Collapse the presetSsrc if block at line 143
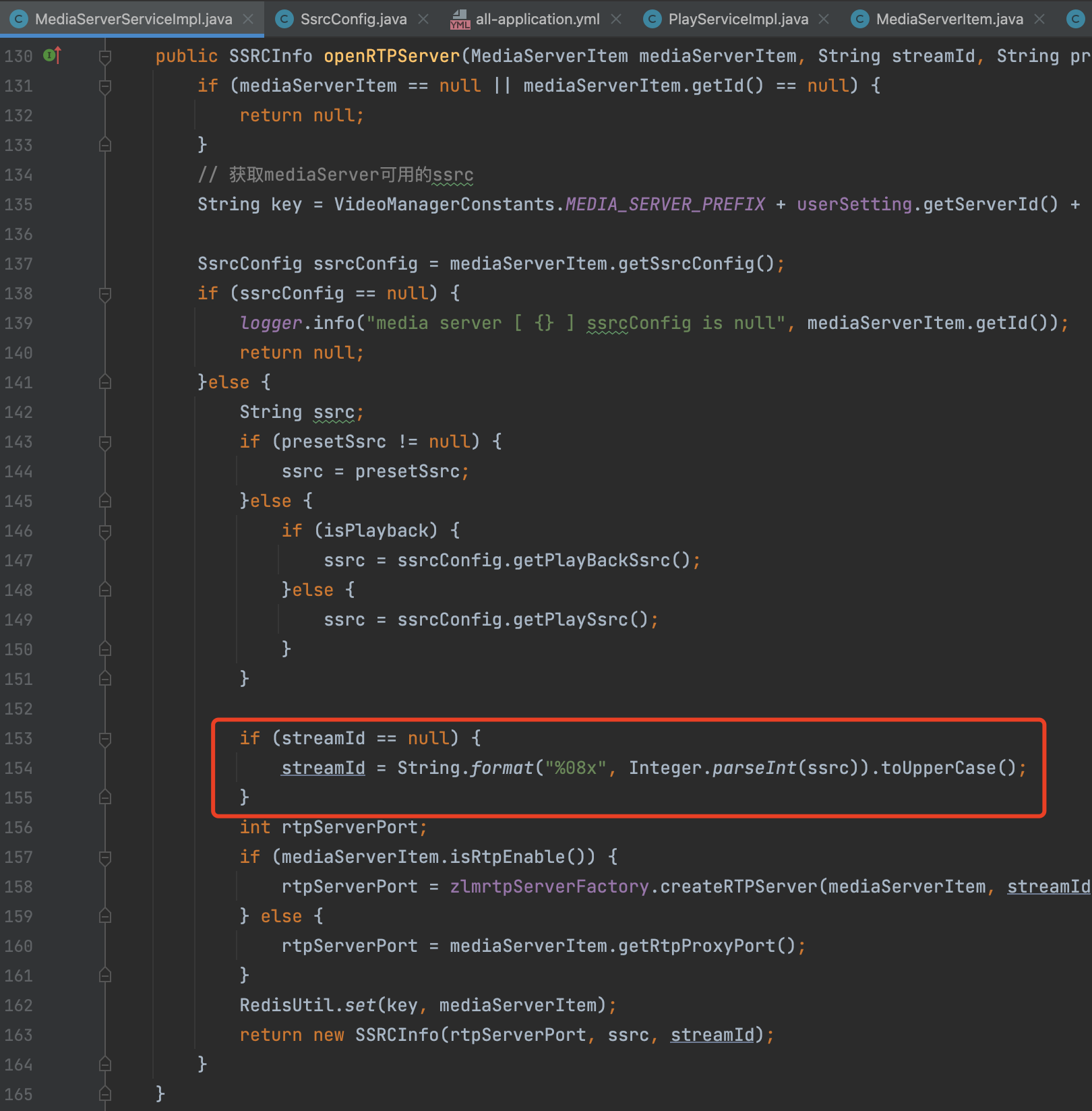 (x=104, y=442)
